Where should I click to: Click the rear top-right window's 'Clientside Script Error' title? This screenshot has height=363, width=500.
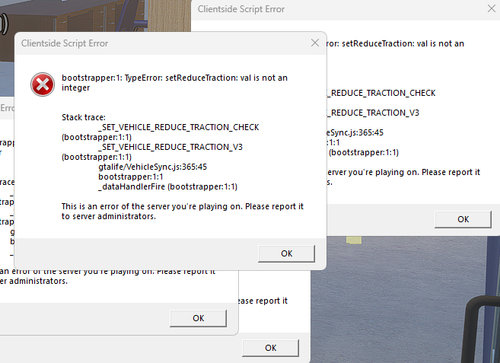(x=241, y=9)
